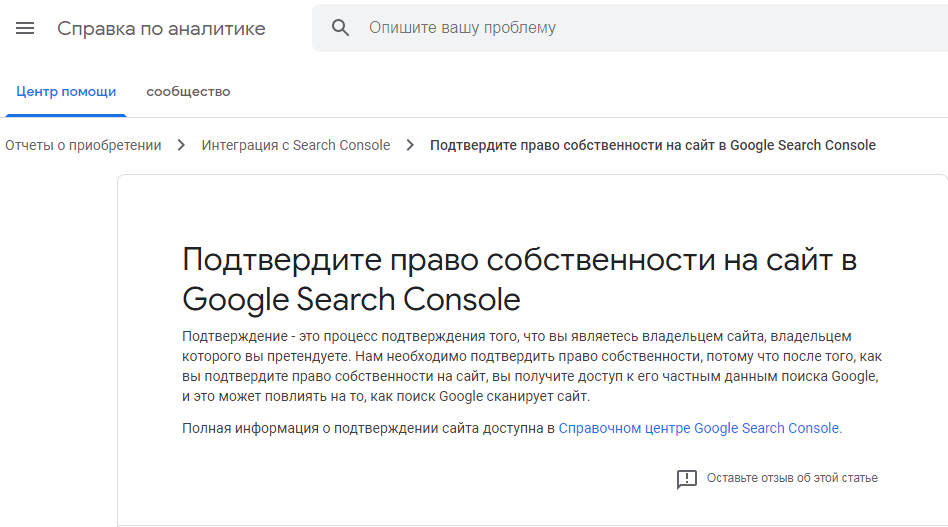Viewport: 948px width, 527px height.
Task: Click 'Оставьте отзыв об этой статье'
Action: pyautogui.click(x=792, y=478)
